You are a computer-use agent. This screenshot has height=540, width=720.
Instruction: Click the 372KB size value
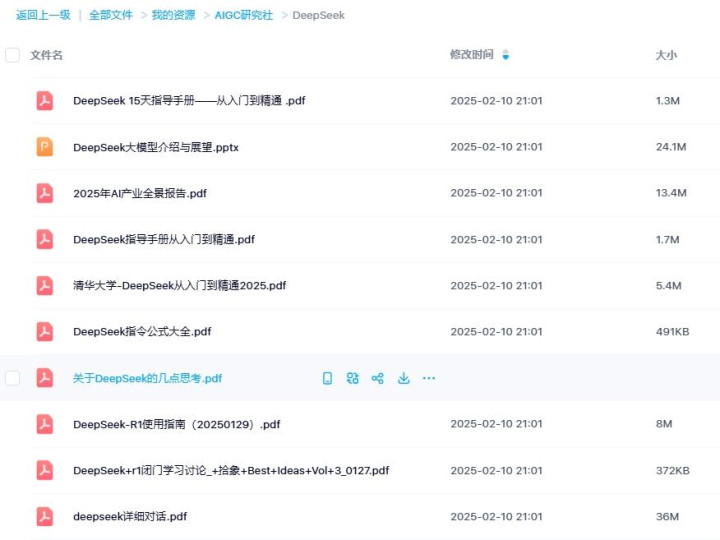[x=673, y=470]
